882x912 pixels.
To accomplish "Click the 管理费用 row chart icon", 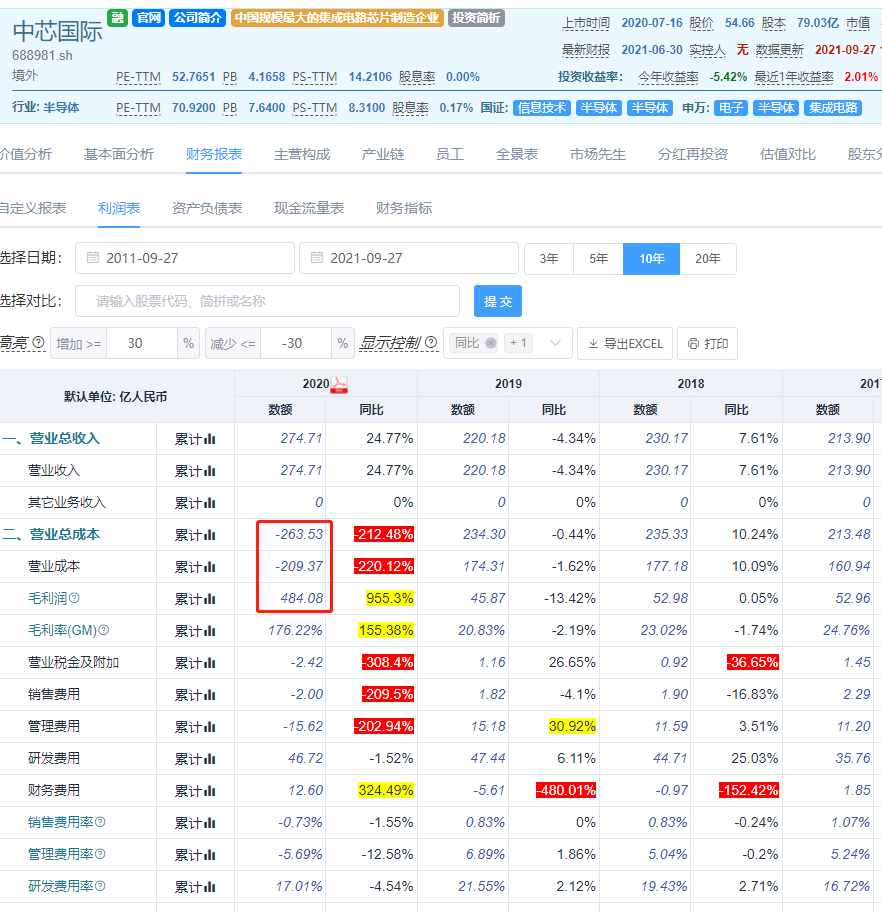I will pyautogui.click(x=210, y=727).
